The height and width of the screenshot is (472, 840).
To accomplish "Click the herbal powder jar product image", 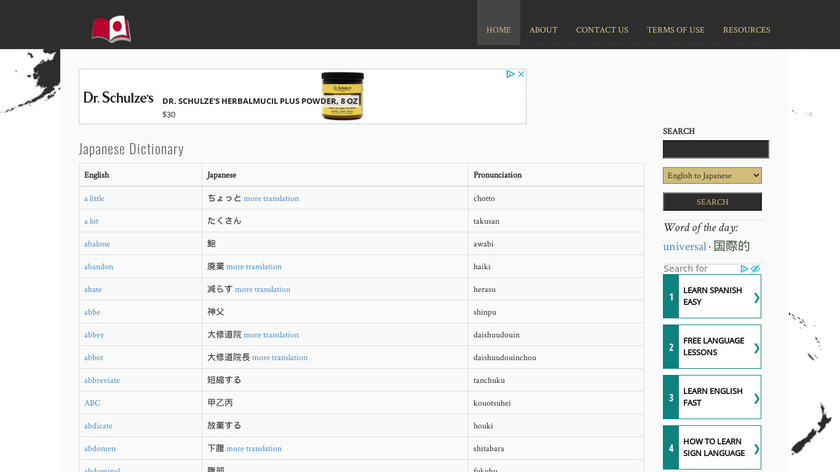I will (342, 96).
